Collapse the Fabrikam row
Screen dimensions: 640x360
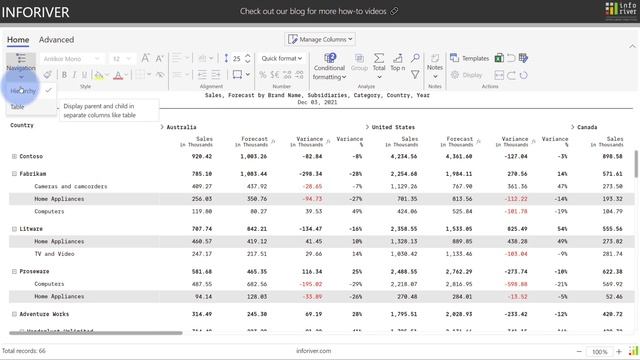pyautogui.click(x=14, y=174)
